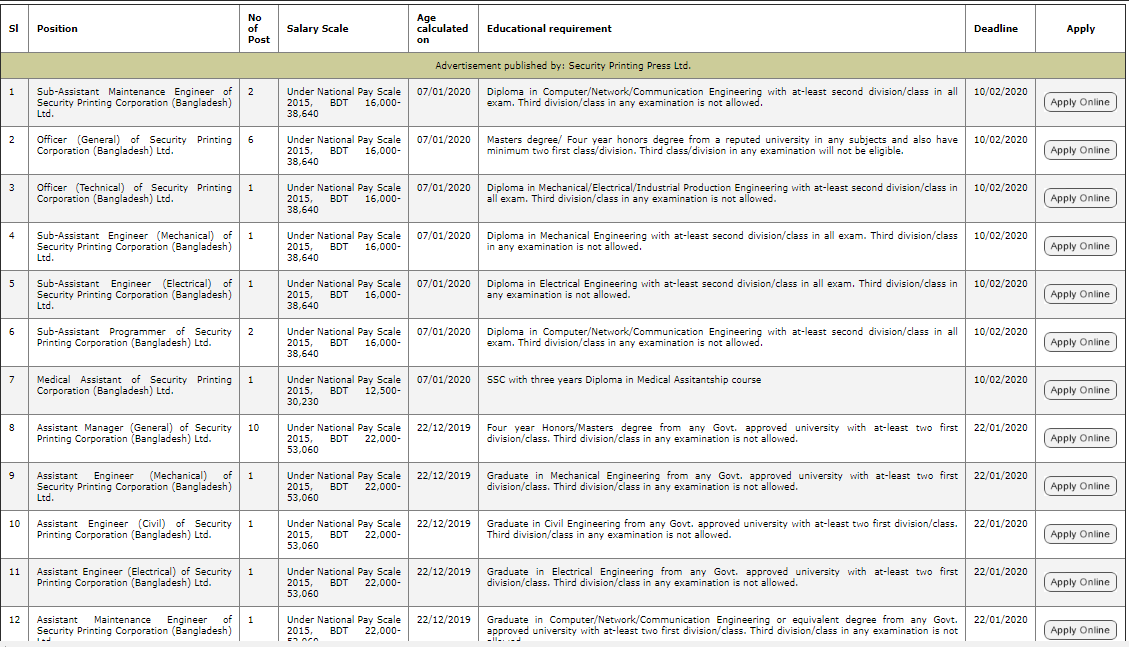Click Masters degree requirement for Officer (General)
This screenshot has width=1129, height=647.
722,145
